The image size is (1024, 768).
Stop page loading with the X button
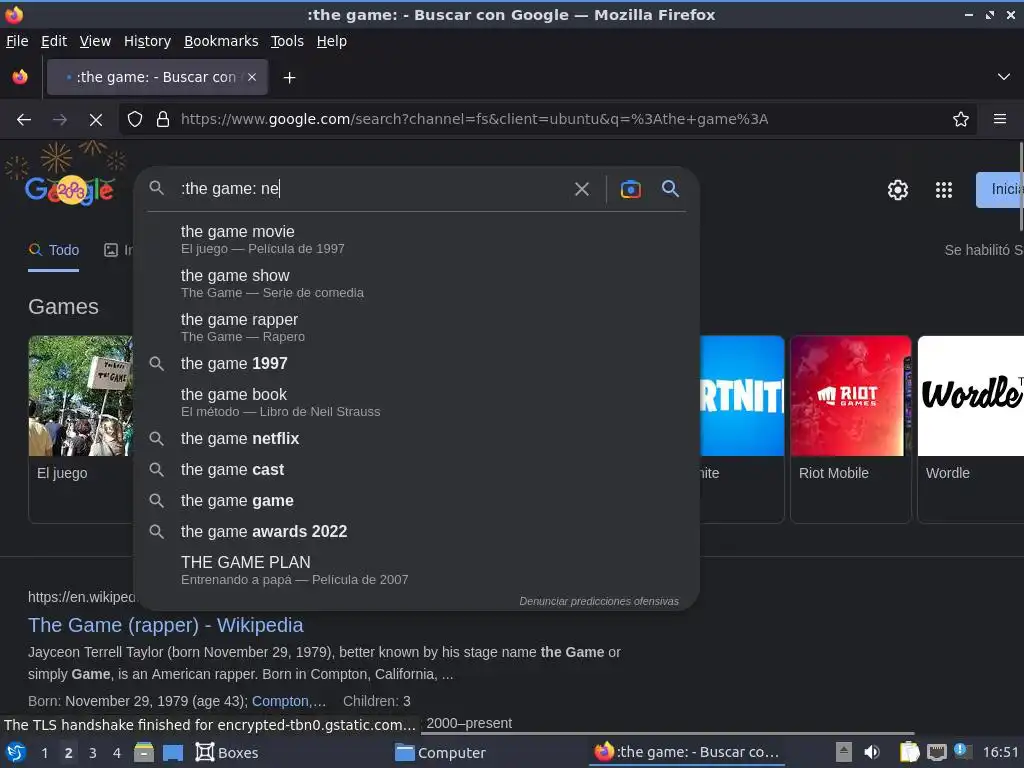click(x=95, y=120)
